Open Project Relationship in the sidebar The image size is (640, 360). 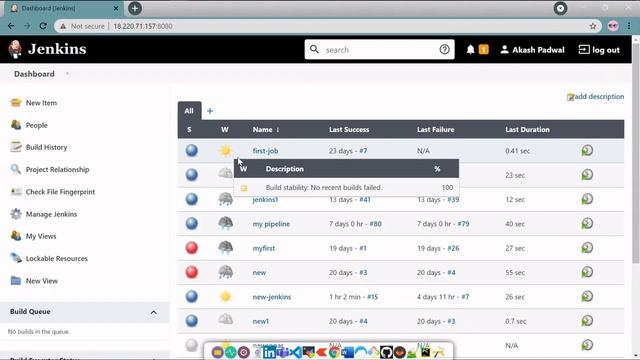click(x=57, y=169)
